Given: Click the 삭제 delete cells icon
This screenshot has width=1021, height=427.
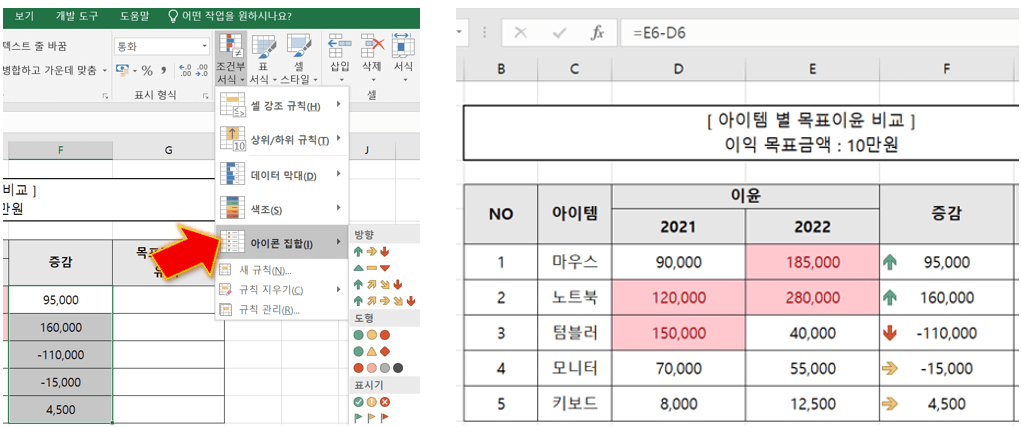Looking at the screenshot, I should 372,44.
